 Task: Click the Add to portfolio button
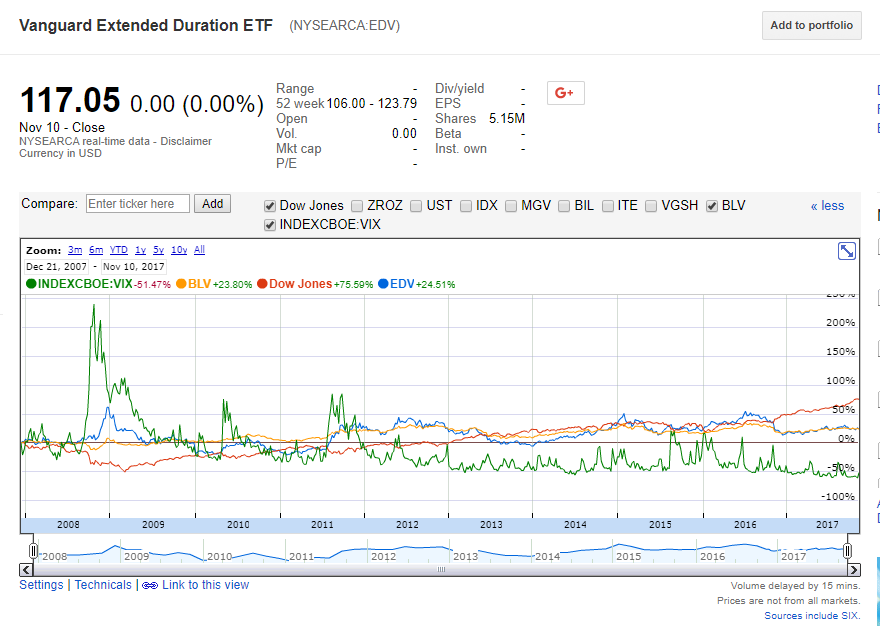tap(812, 25)
